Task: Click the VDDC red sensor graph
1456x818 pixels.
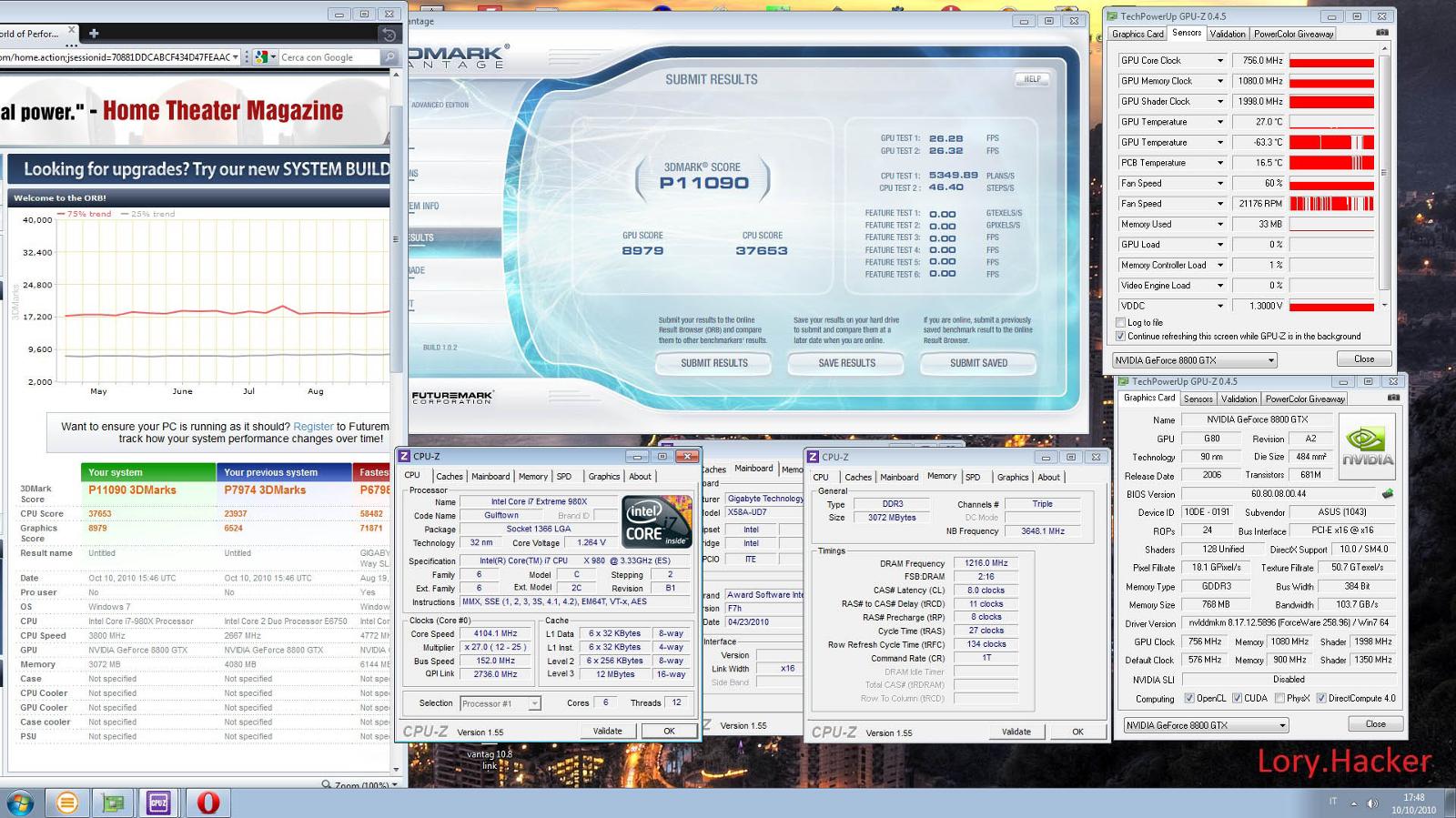Action: coord(1331,306)
